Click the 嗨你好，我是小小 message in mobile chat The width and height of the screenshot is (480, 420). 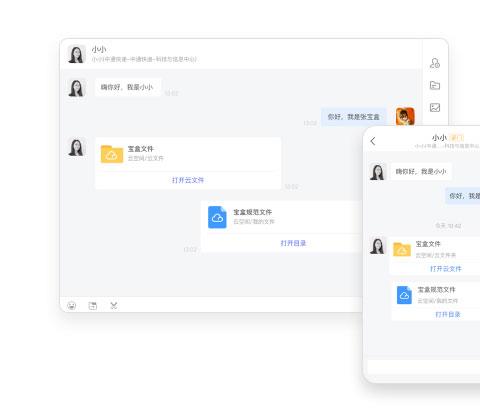tap(421, 171)
